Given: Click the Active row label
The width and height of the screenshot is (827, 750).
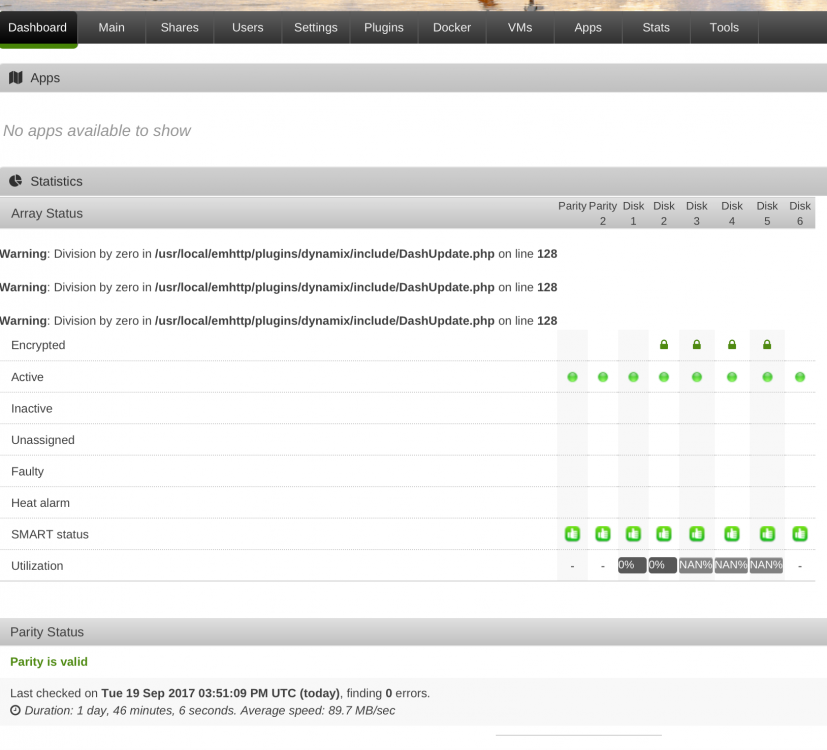Looking at the screenshot, I should pos(27,377).
